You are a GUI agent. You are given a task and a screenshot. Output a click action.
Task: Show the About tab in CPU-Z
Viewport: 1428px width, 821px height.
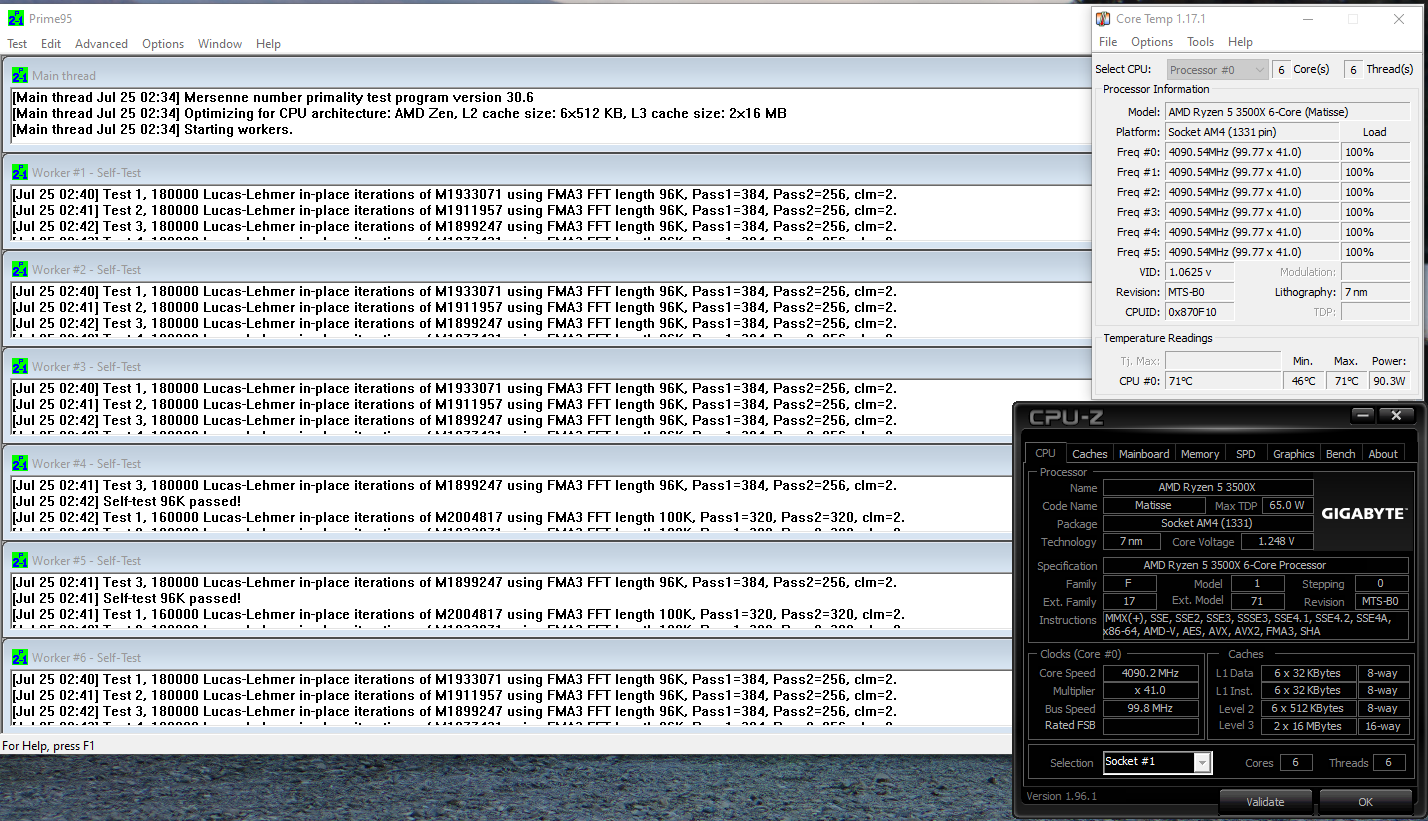(x=1383, y=454)
